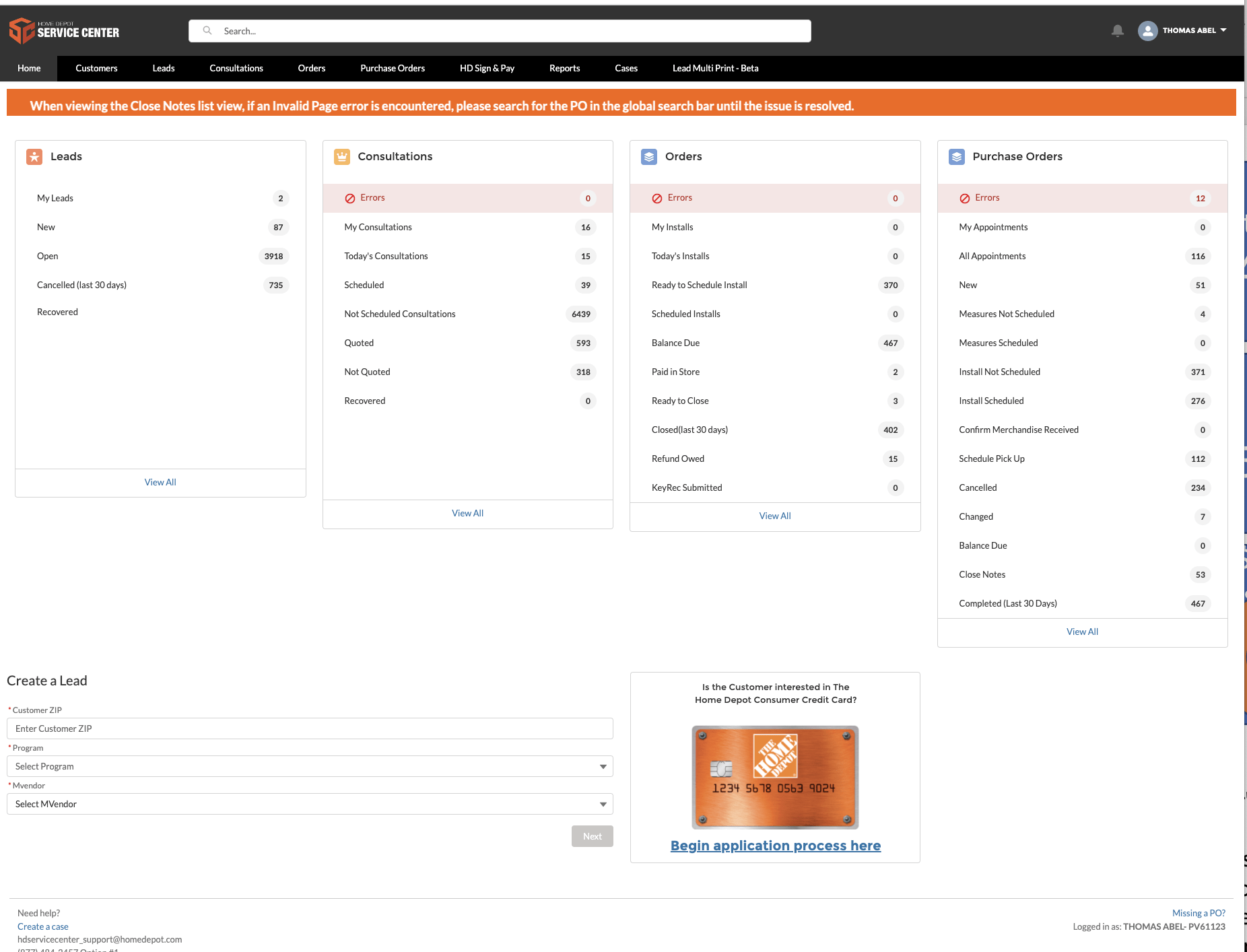1247x952 pixels.
Task: Click the Consultations card crown icon
Action: [342, 156]
